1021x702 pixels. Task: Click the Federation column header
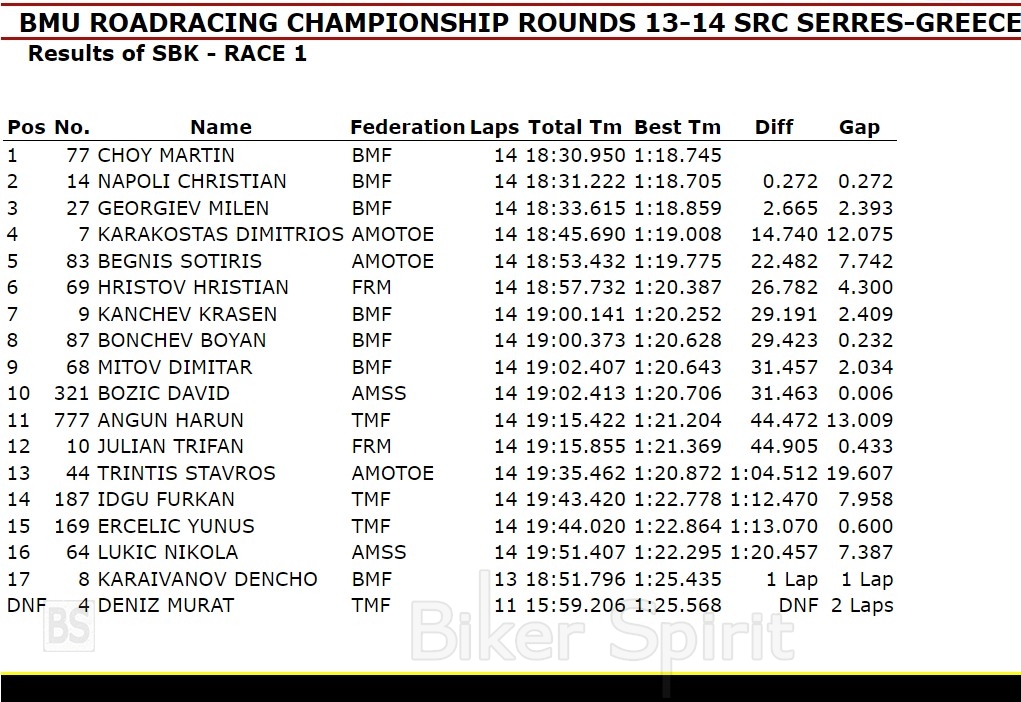(x=407, y=127)
